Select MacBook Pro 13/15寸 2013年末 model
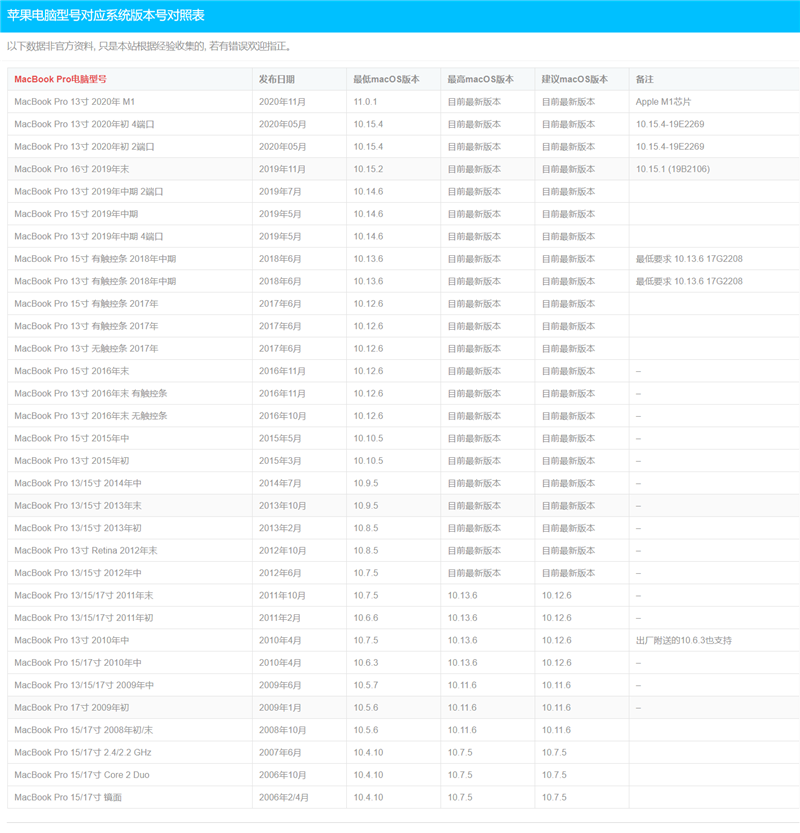The width and height of the screenshot is (800, 833). 78,505
